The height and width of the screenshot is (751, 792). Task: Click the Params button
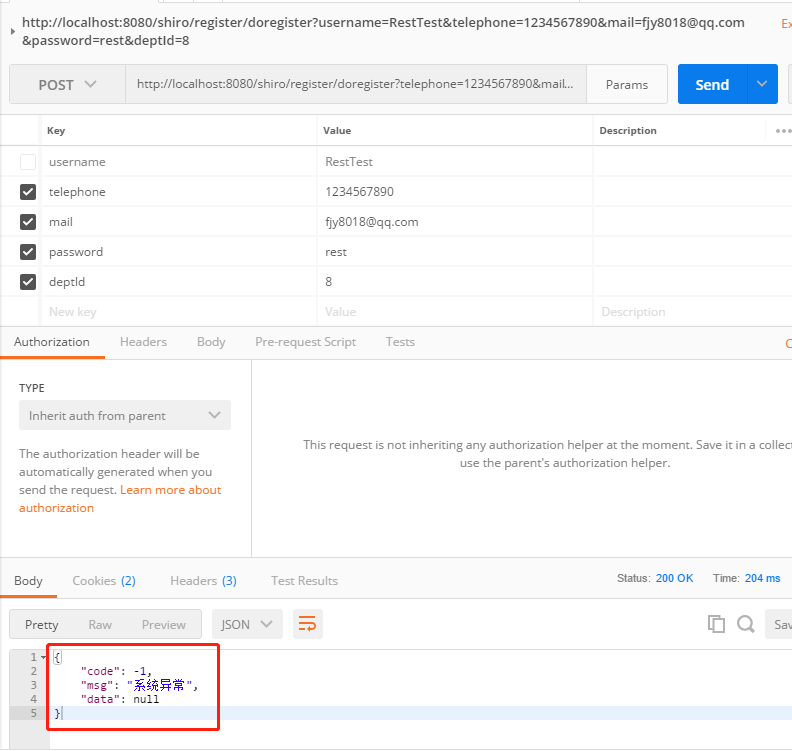pyautogui.click(x=627, y=85)
